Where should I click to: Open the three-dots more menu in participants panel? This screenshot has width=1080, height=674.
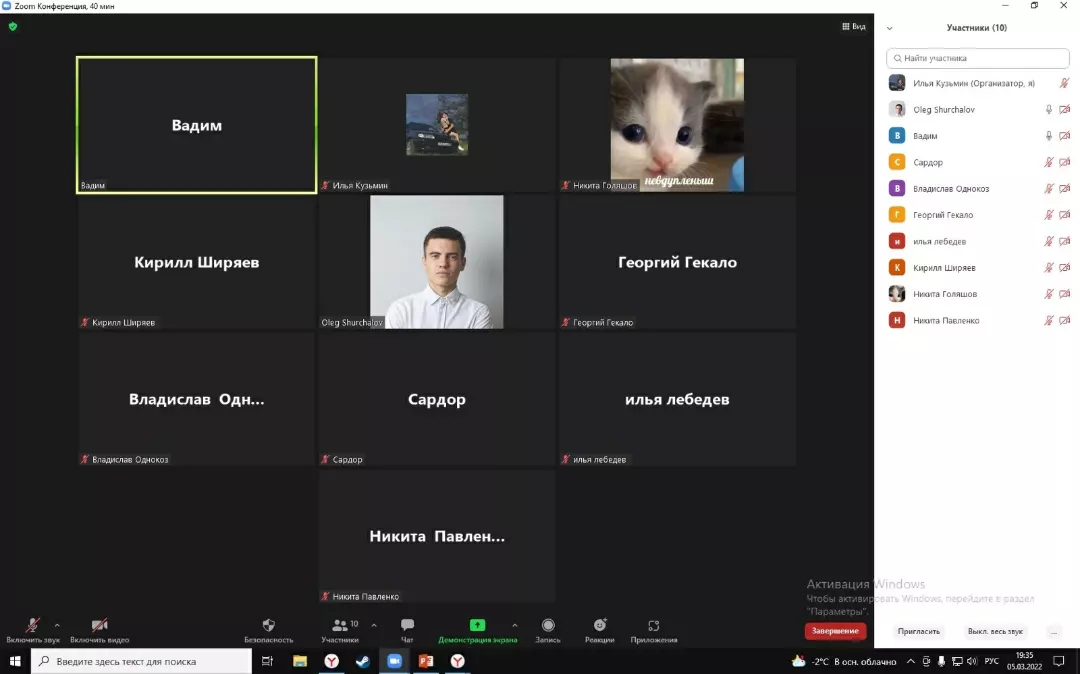pyautogui.click(x=1053, y=632)
